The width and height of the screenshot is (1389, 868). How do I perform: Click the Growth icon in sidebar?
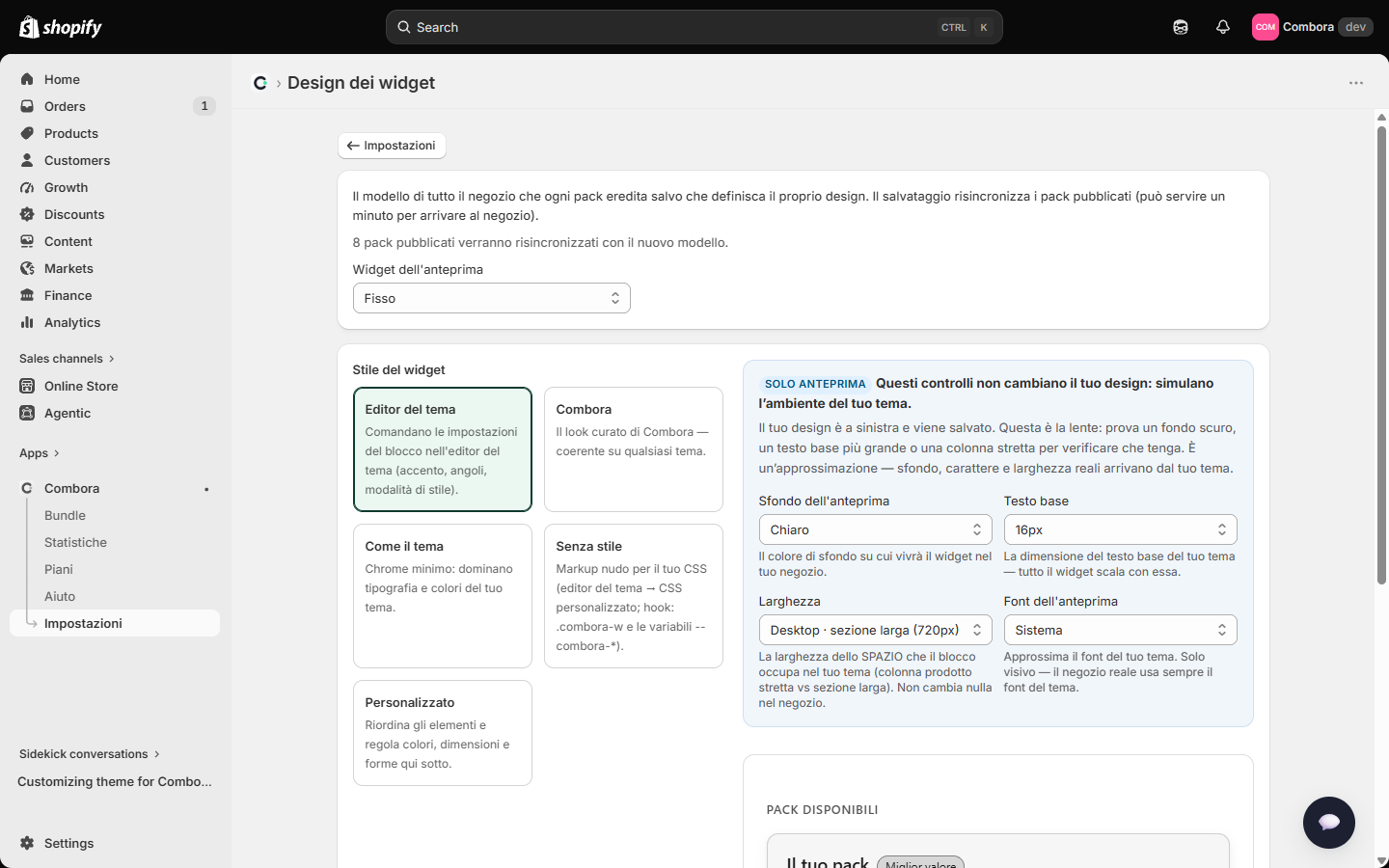27,187
